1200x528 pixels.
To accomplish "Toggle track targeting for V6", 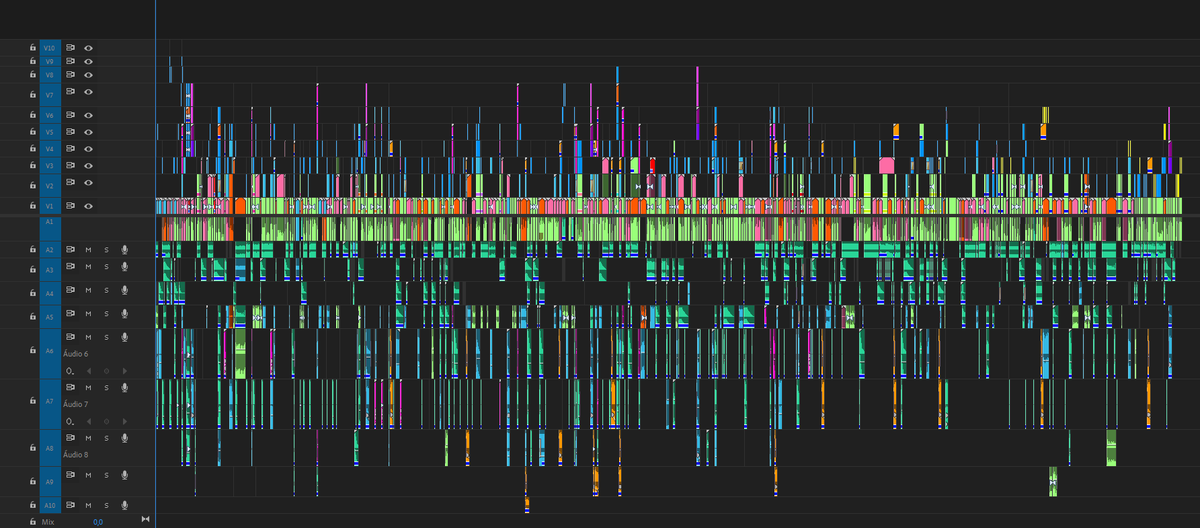I will coord(51,115).
